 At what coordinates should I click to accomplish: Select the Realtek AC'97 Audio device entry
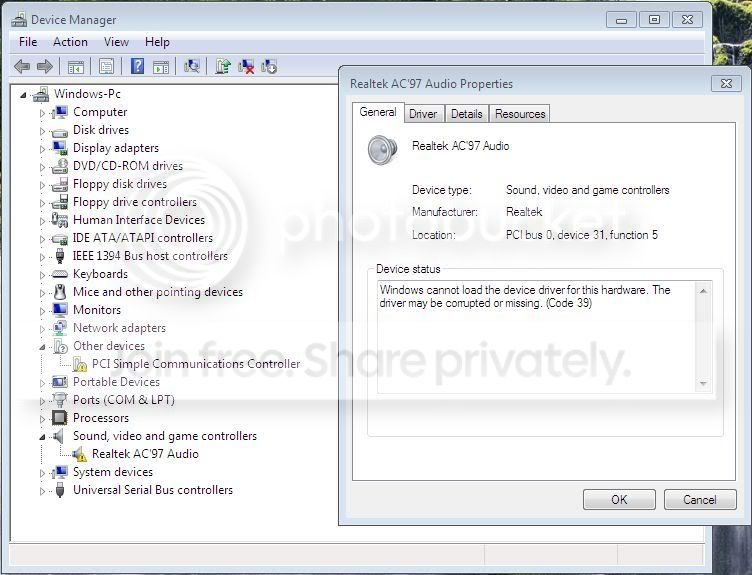(145, 454)
